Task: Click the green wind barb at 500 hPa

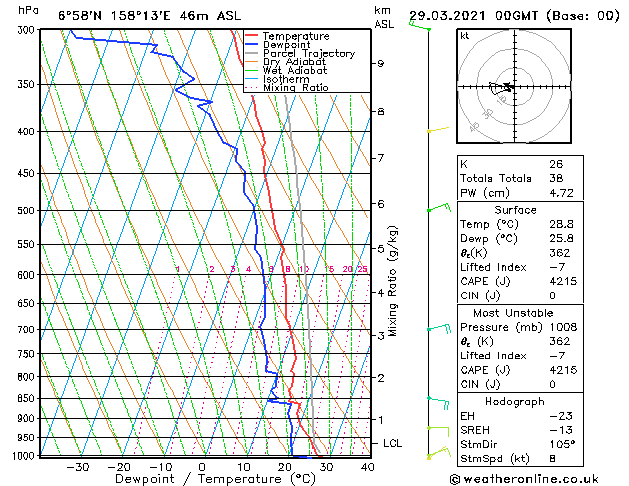Action: coord(439,207)
